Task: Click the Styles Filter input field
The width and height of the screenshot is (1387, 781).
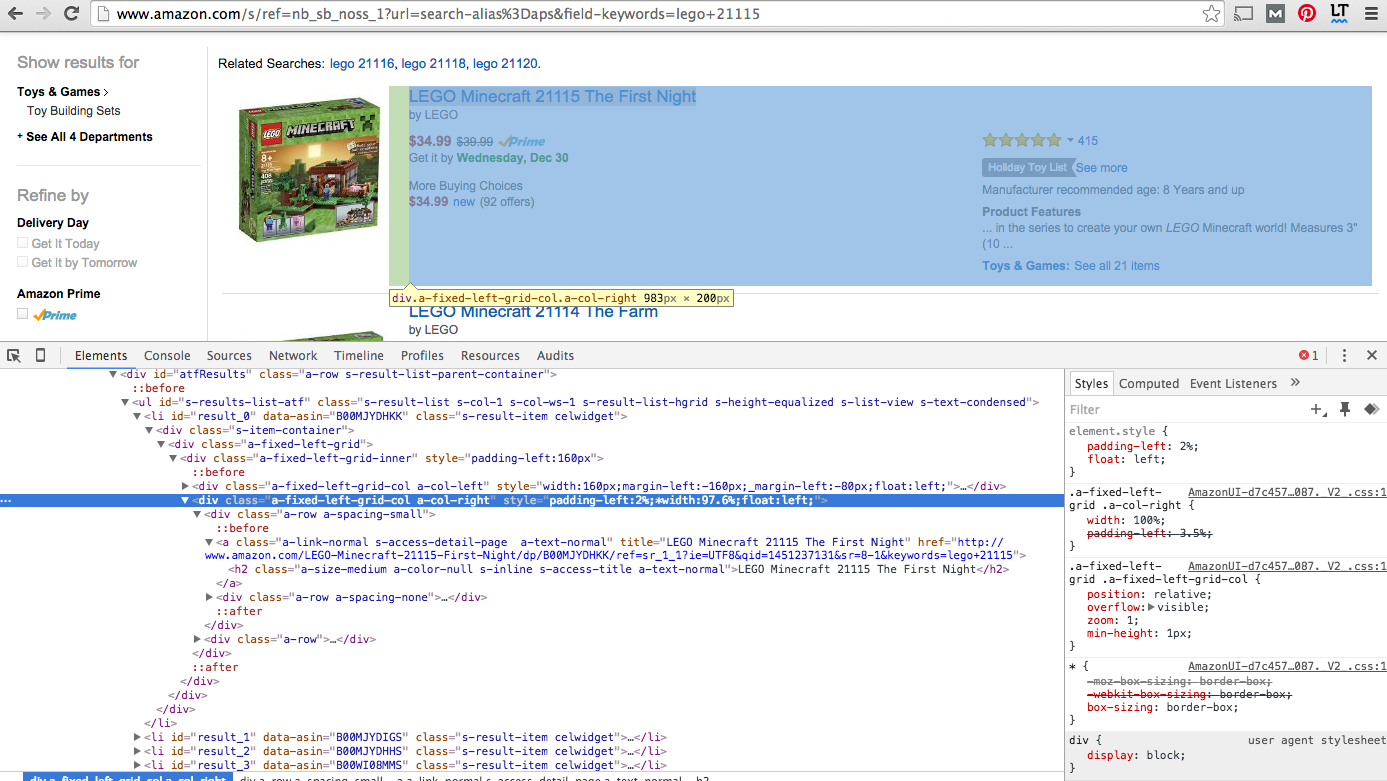Action: click(1185, 409)
